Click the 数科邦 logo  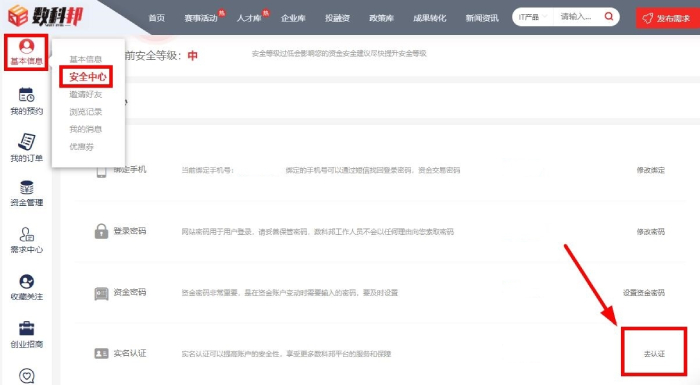[46, 16]
